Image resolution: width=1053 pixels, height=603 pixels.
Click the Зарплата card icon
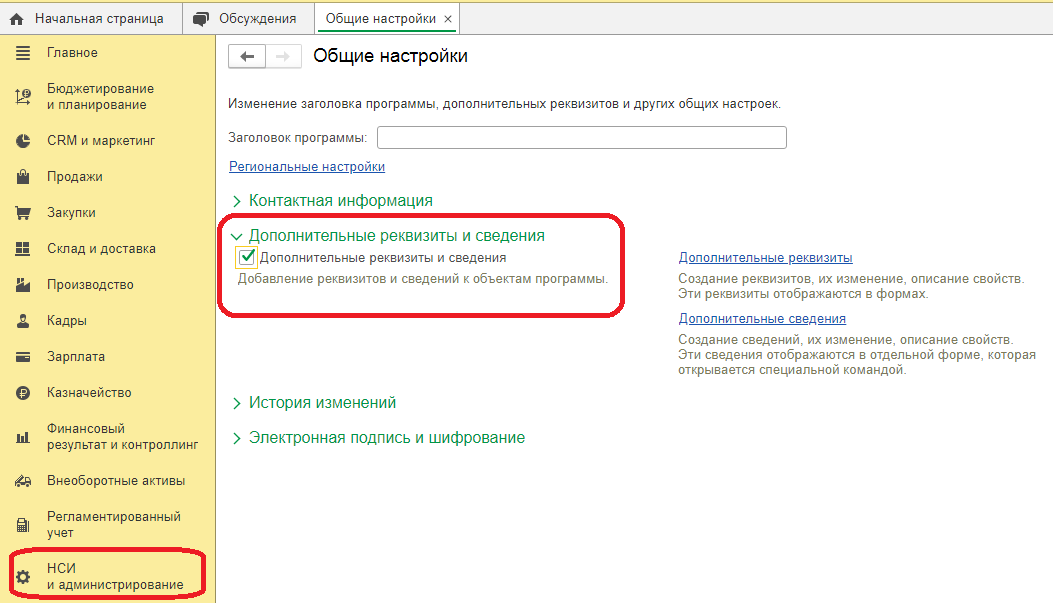point(23,357)
